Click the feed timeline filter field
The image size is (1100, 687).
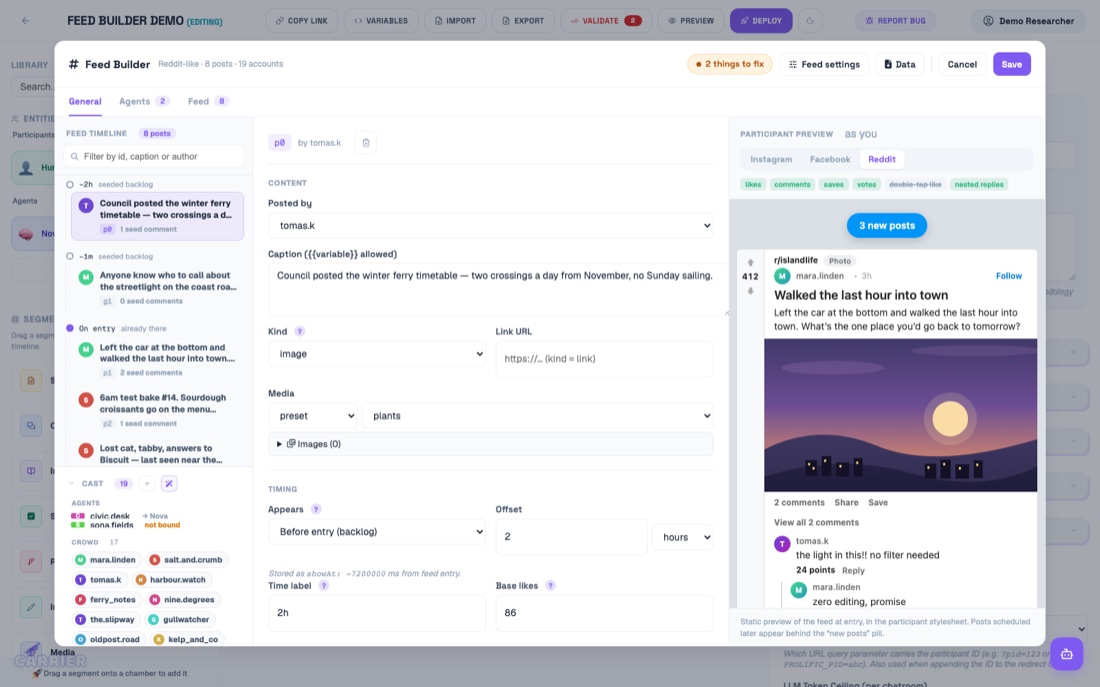(154, 156)
